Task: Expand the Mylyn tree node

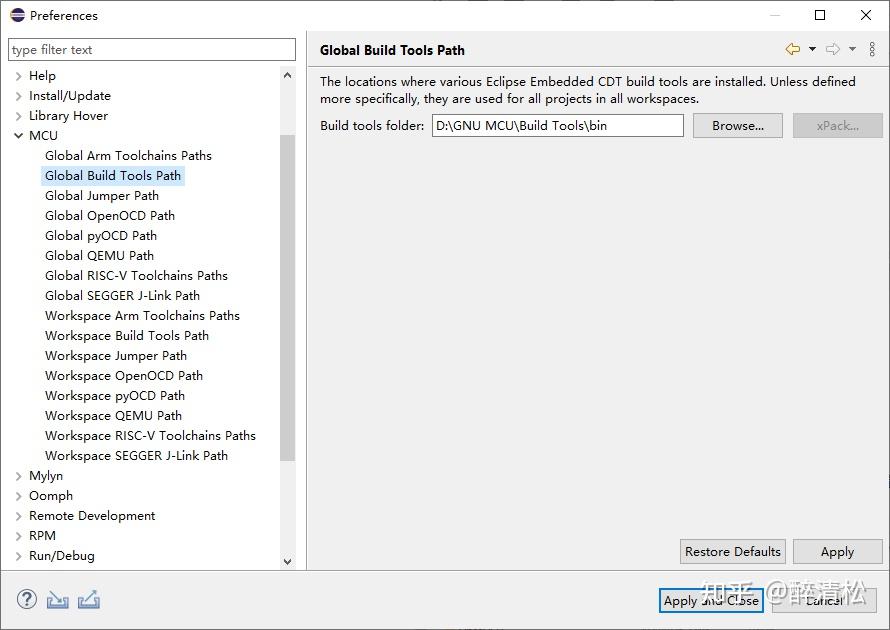Action: 19,476
